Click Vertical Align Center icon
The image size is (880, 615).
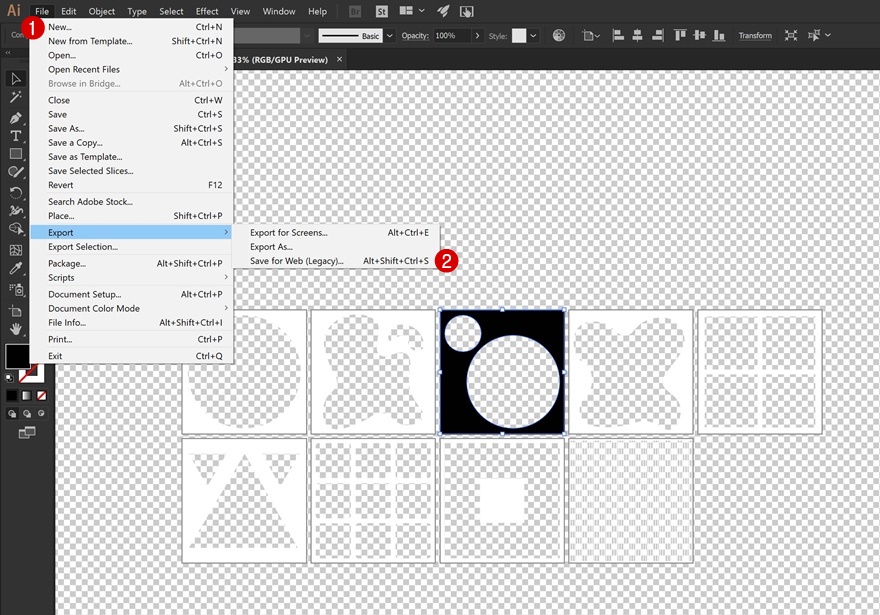point(699,35)
